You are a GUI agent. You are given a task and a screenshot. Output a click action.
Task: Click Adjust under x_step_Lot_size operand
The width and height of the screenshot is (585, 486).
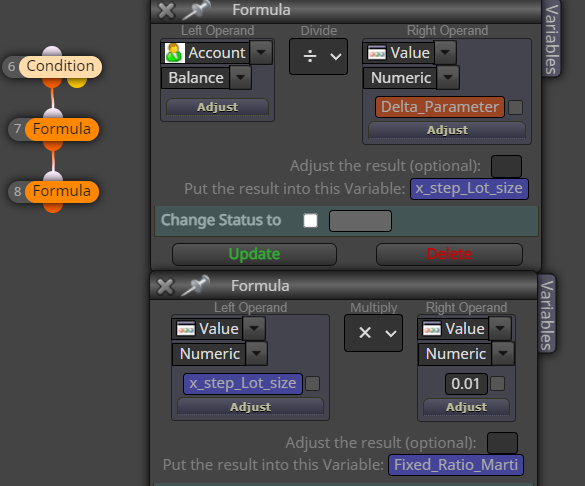[250, 407]
